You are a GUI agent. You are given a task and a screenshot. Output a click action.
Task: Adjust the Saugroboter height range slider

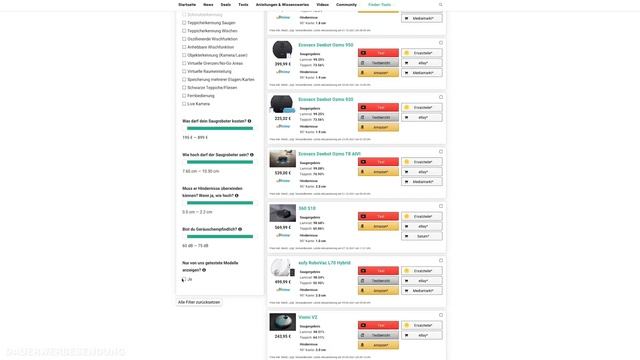tap(220, 162)
